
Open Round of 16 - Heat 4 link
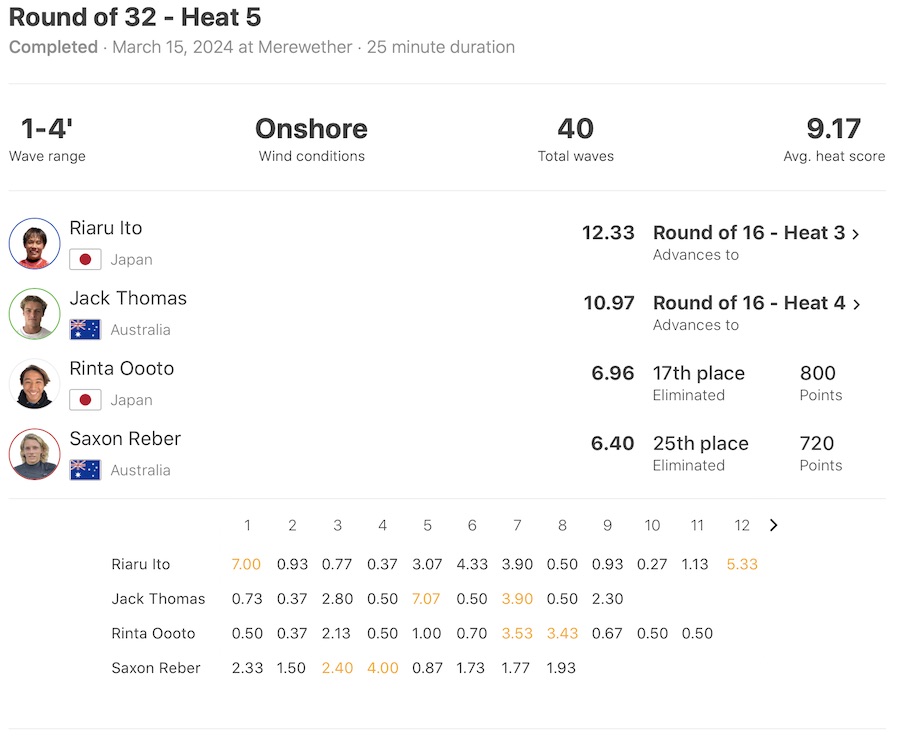(748, 303)
